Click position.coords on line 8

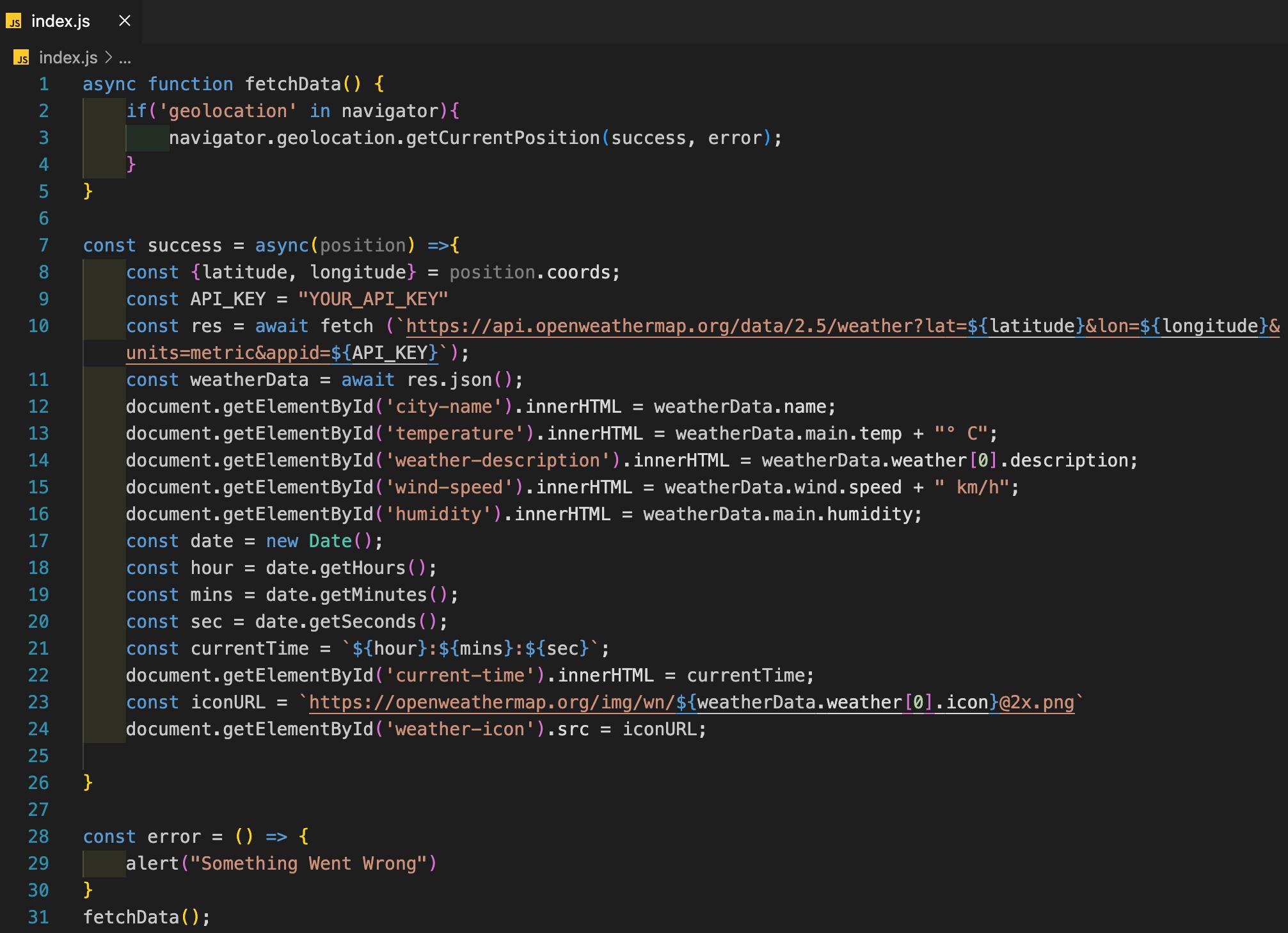coord(534,273)
